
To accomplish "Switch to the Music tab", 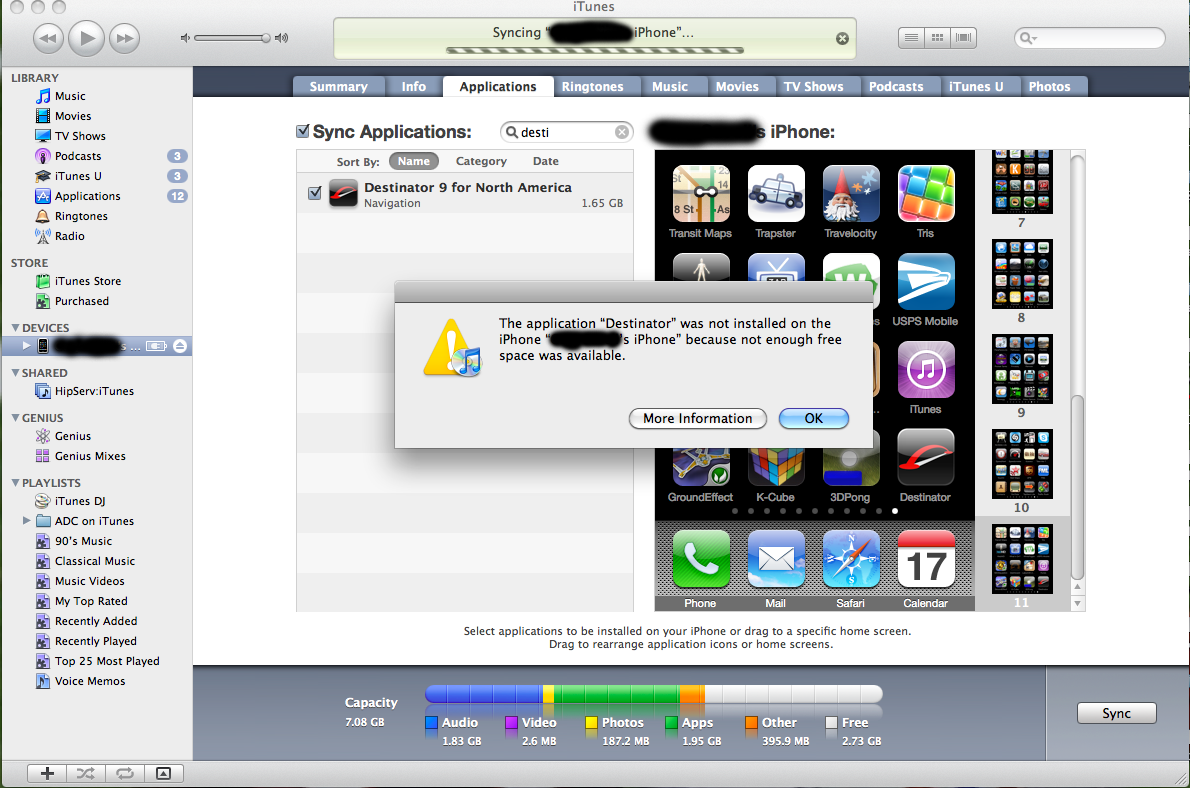I will pos(670,87).
